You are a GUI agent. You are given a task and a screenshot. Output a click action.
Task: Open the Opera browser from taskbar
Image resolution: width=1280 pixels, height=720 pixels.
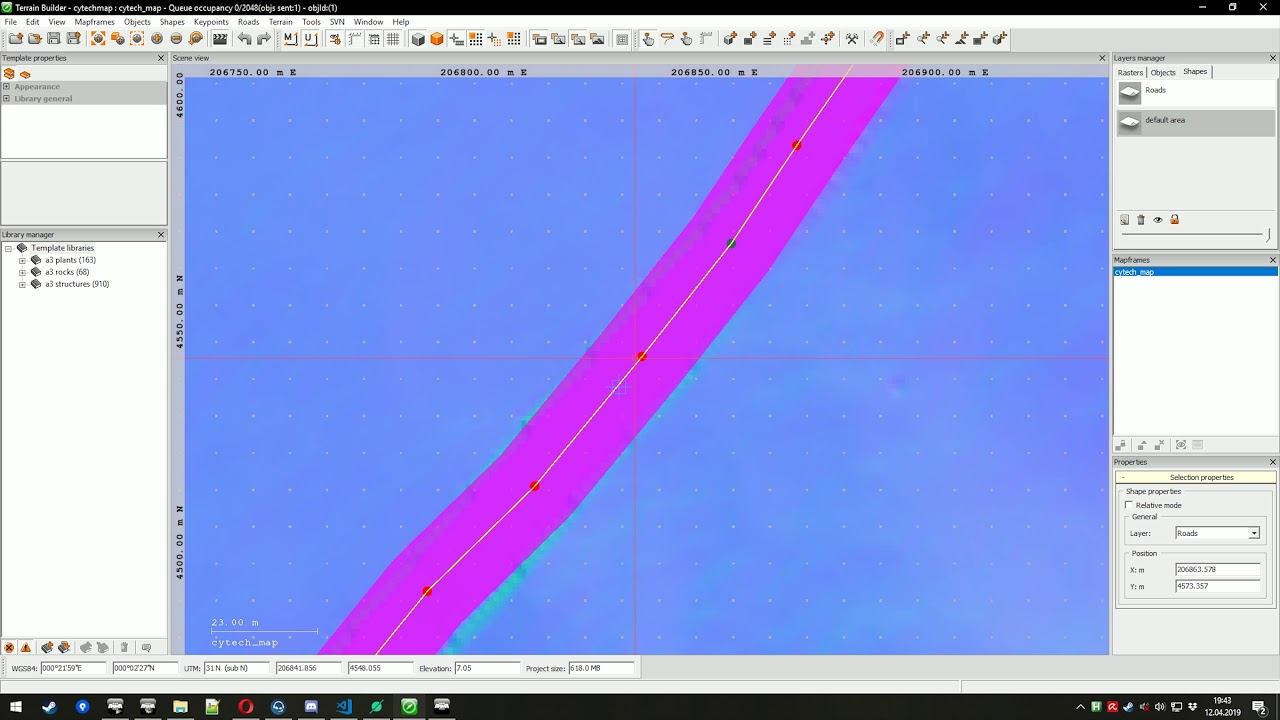pos(246,706)
